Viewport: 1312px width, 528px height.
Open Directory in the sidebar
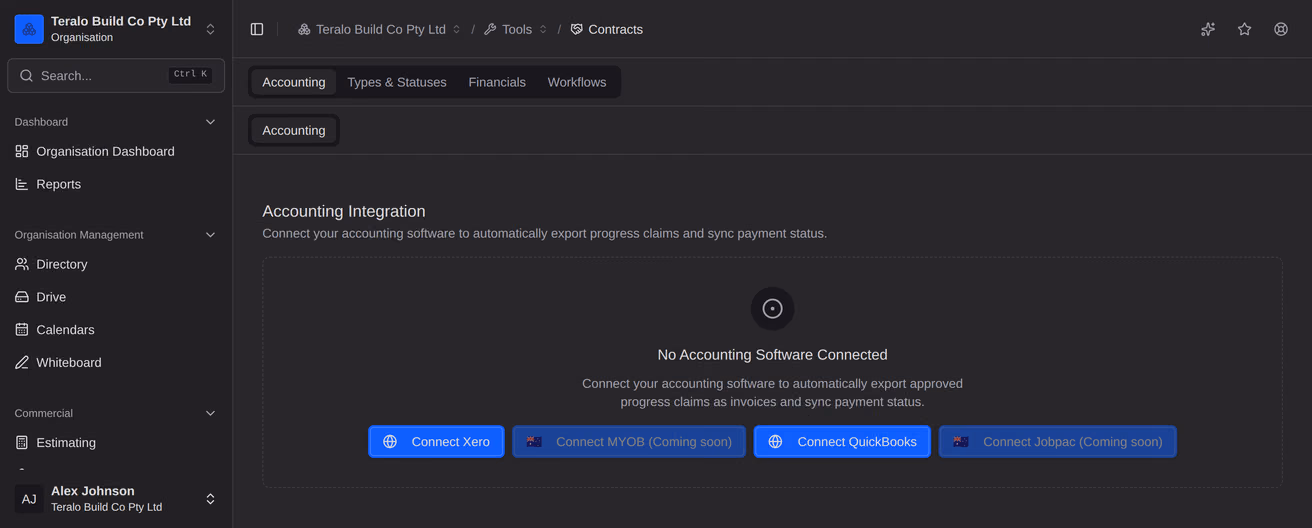115,264
